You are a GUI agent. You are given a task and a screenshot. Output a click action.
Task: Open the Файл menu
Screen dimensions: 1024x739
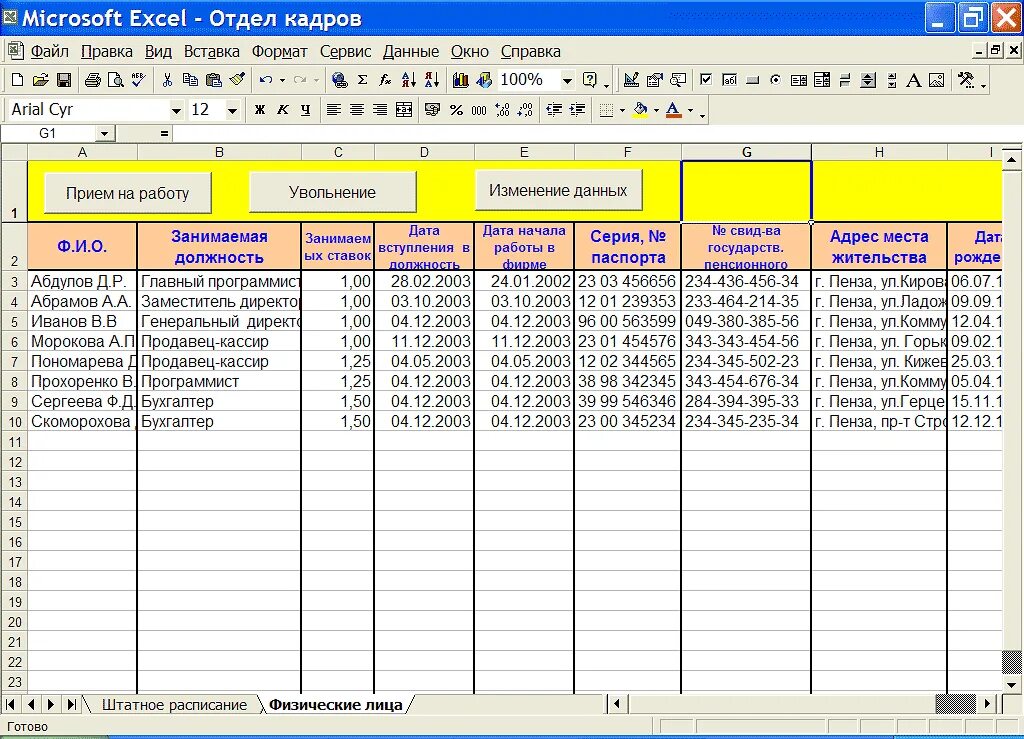click(x=50, y=52)
